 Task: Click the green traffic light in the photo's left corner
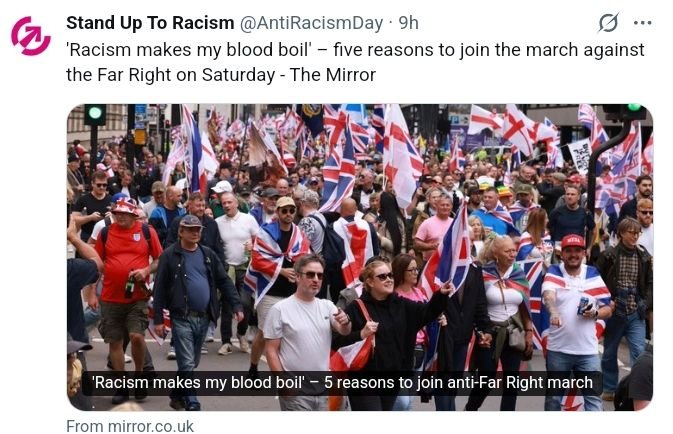pos(94,113)
